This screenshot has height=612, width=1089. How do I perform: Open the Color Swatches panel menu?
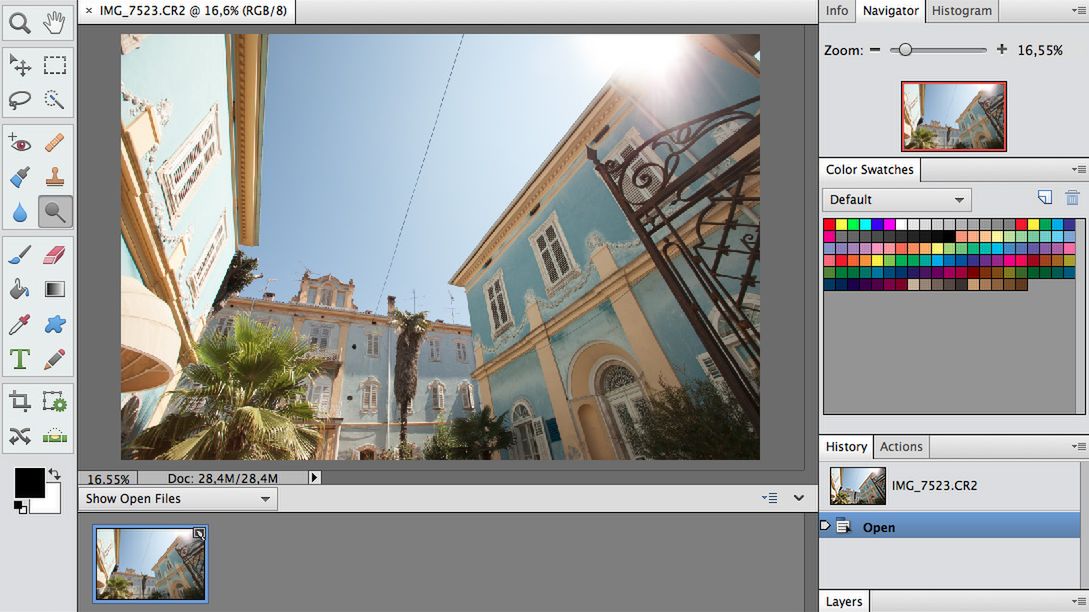pyautogui.click(x=1080, y=169)
